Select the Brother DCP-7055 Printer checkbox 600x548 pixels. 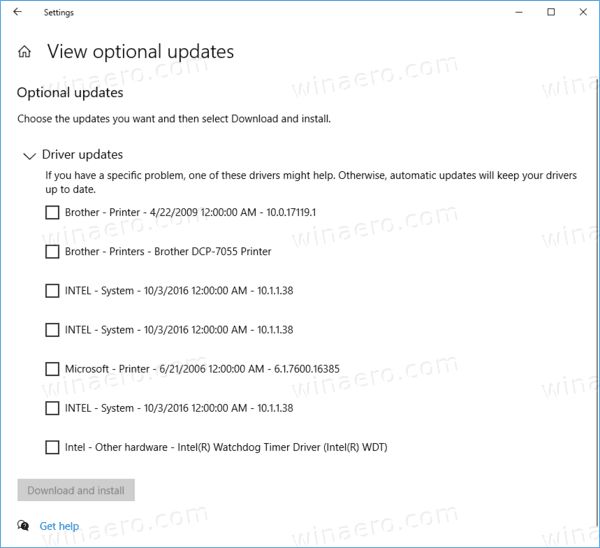point(52,252)
